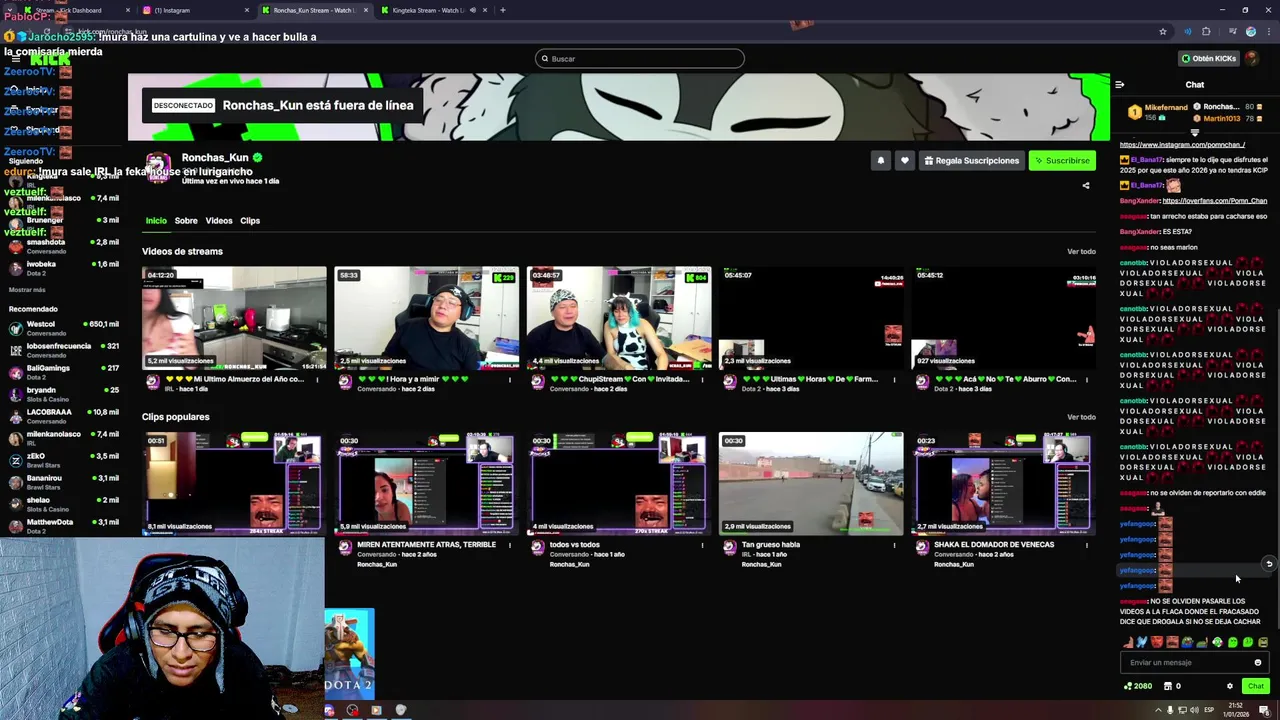Show hidden system tray icons

pyautogui.click(x=1159, y=710)
